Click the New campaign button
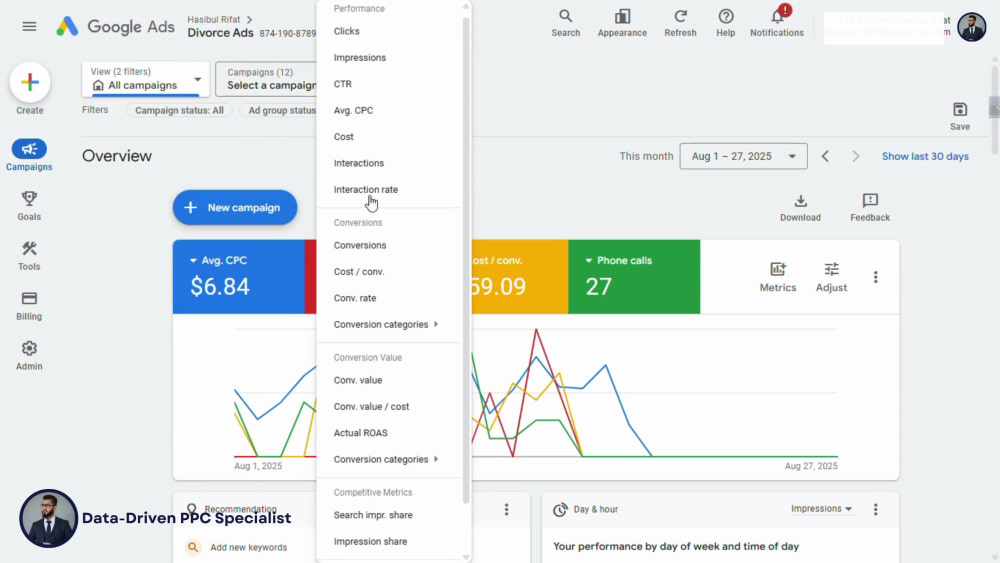This screenshot has height=563, width=1000. tap(235, 207)
